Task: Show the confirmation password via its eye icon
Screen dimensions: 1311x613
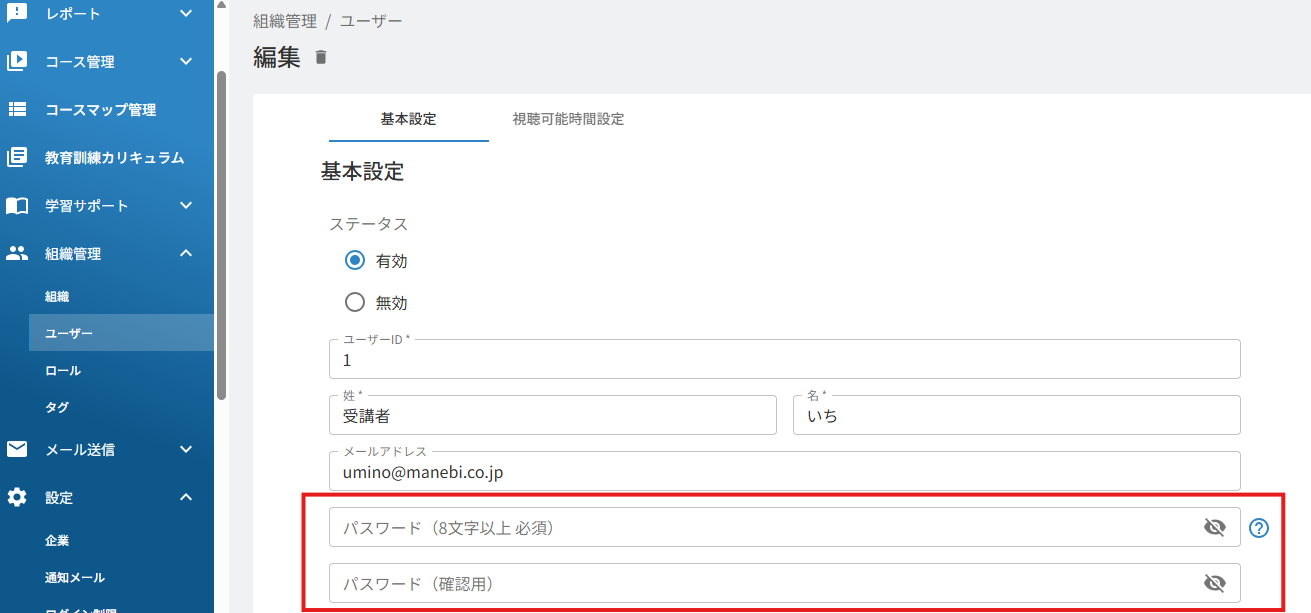Action: click(x=1215, y=584)
